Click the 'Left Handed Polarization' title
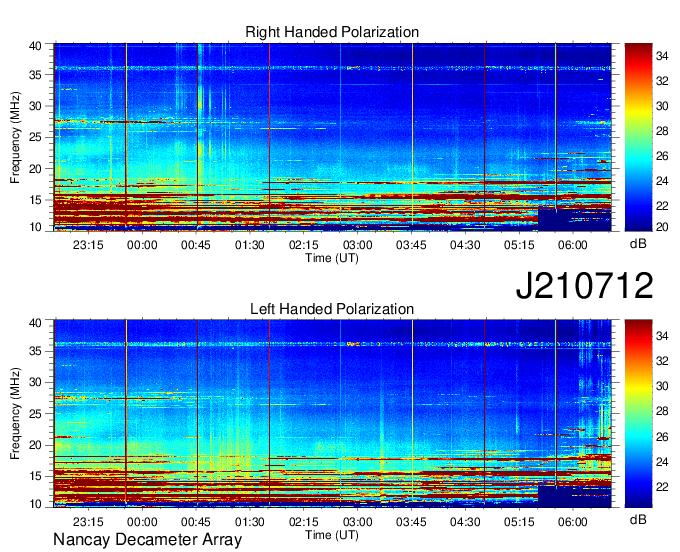This screenshot has width=680, height=552. (x=332, y=309)
